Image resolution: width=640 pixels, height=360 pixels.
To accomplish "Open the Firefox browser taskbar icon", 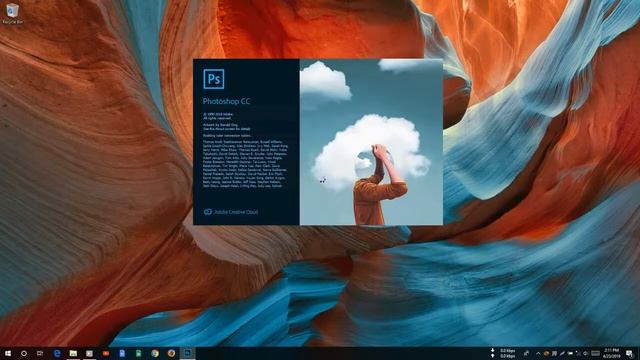I will [171, 353].
